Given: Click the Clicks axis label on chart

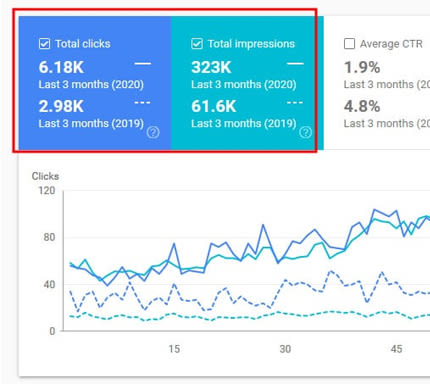Looking at the screenshot, I should click(x=45, y=176).
